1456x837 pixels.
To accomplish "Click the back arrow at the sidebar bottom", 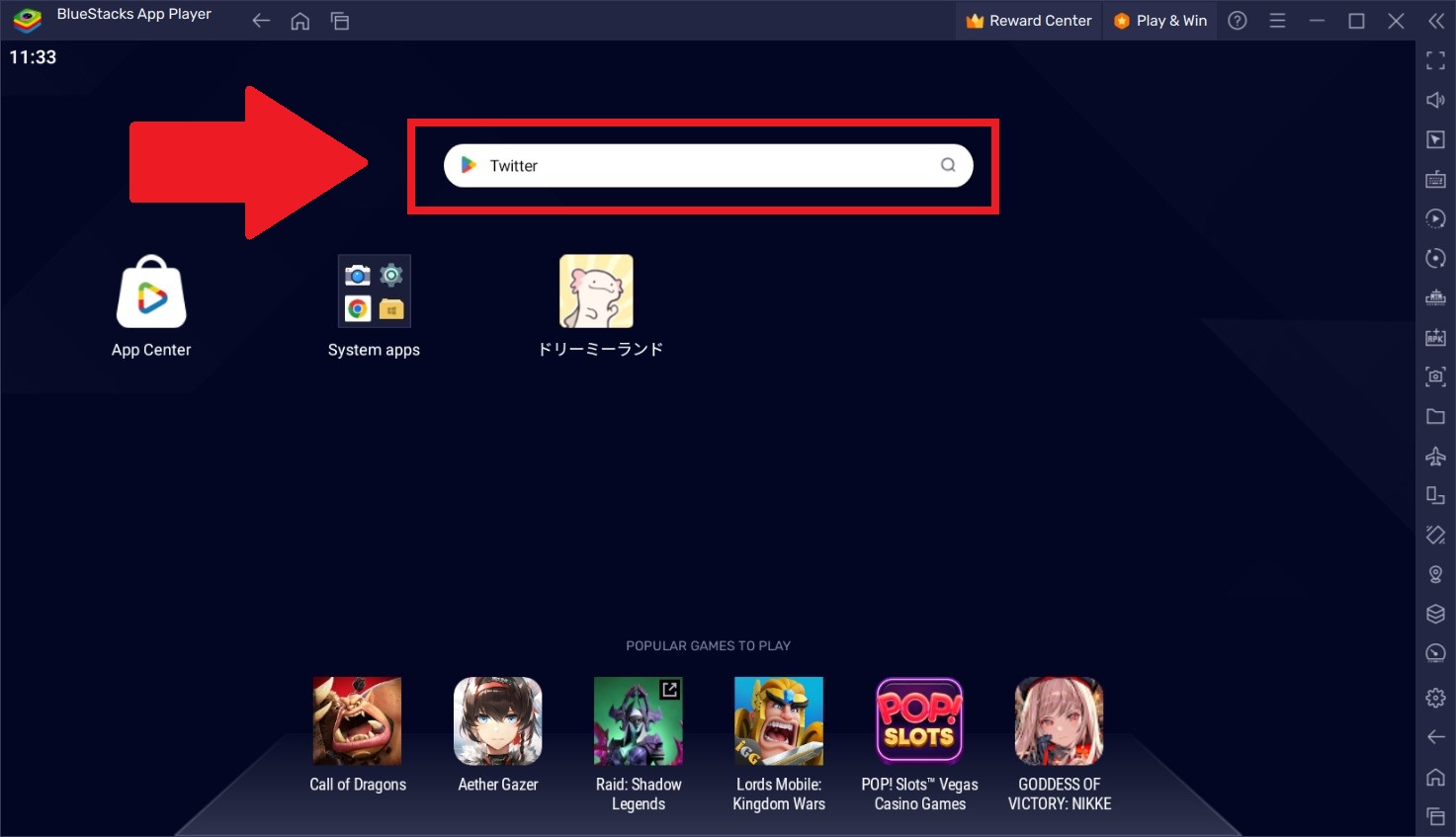I will tap(1436, 737).
